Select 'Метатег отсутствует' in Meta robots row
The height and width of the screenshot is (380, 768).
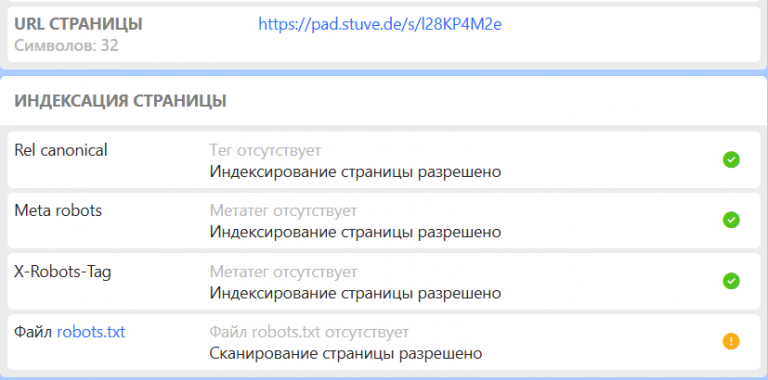coord(284,211)
